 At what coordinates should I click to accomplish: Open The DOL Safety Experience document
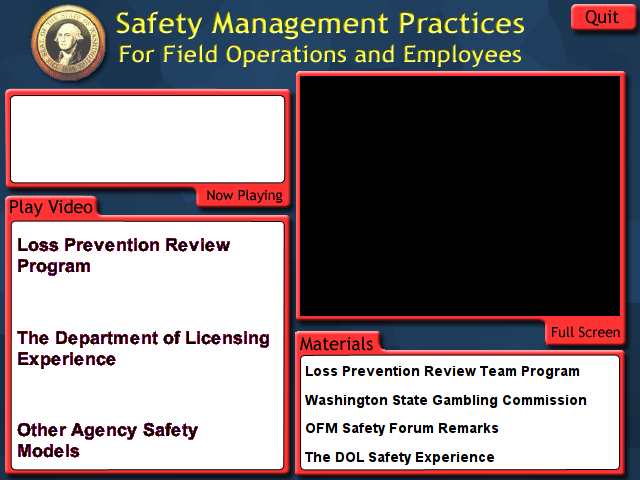click(x=400, y=457)
